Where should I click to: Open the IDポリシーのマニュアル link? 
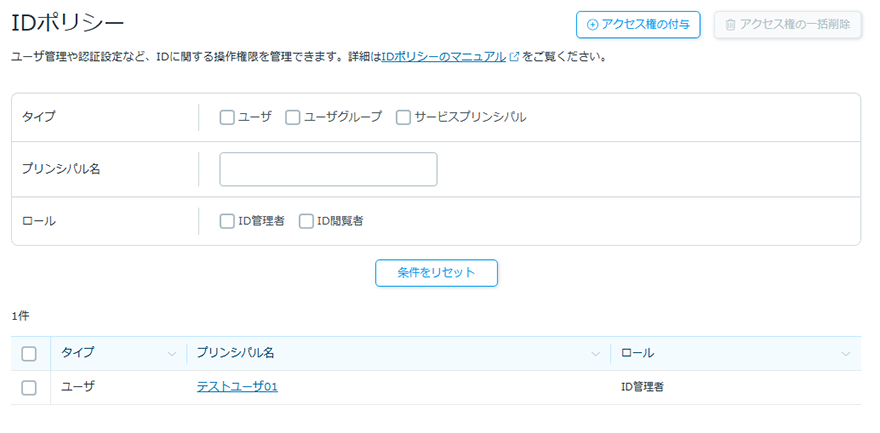point(443,57)
